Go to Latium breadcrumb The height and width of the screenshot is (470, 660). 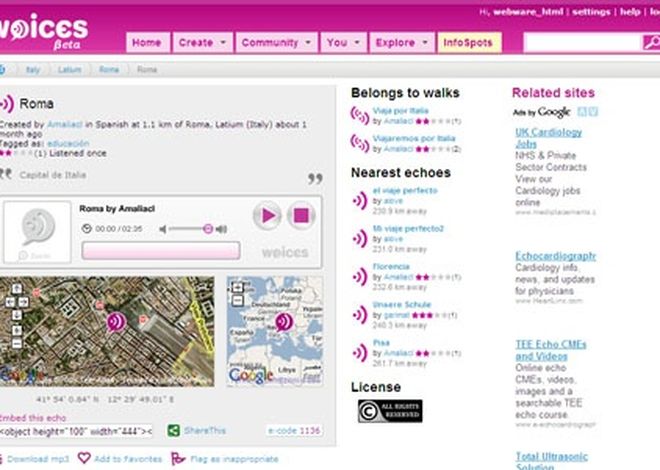pyautogui.click(x=69, y=69)
